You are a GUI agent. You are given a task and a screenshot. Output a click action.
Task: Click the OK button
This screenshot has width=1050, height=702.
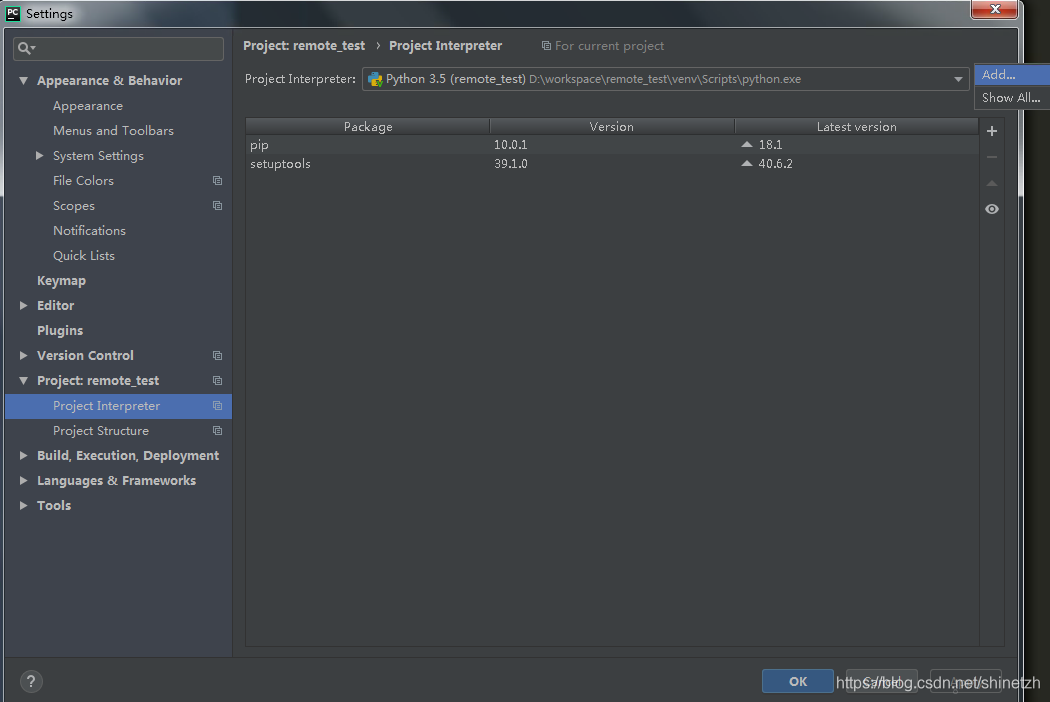[798, 681]
